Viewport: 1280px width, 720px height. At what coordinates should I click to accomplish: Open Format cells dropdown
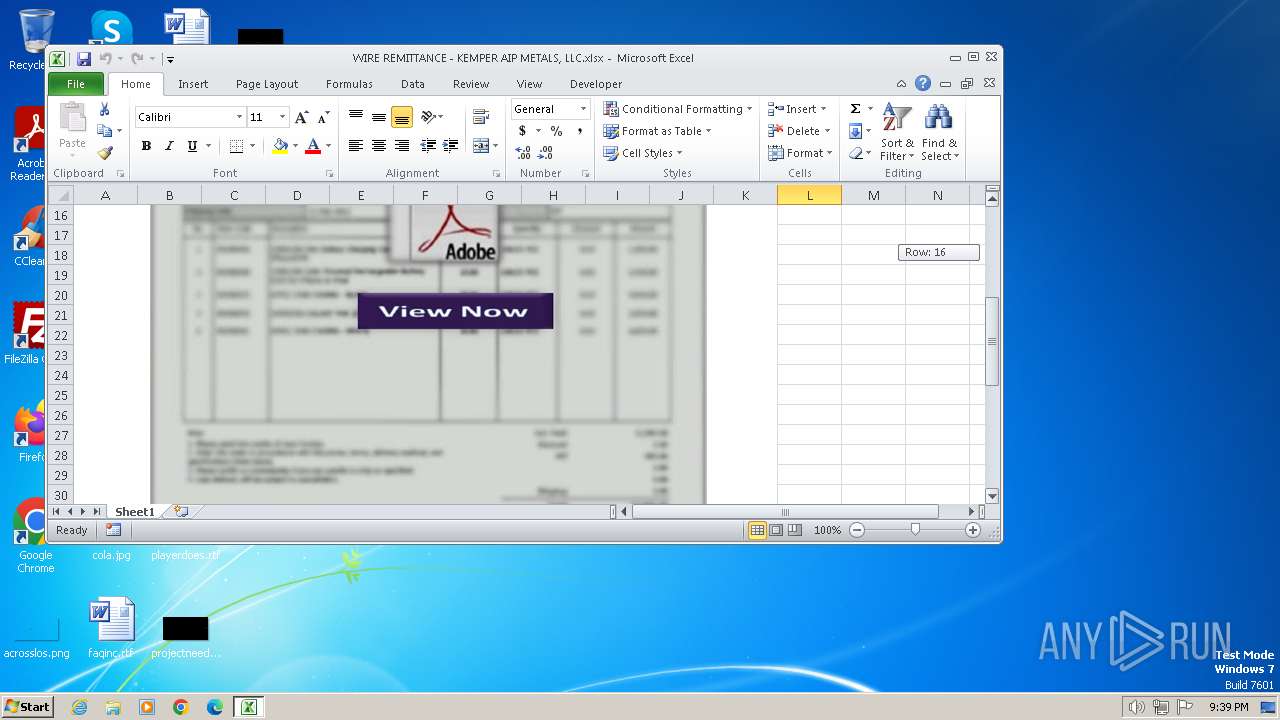coord(829,153)
